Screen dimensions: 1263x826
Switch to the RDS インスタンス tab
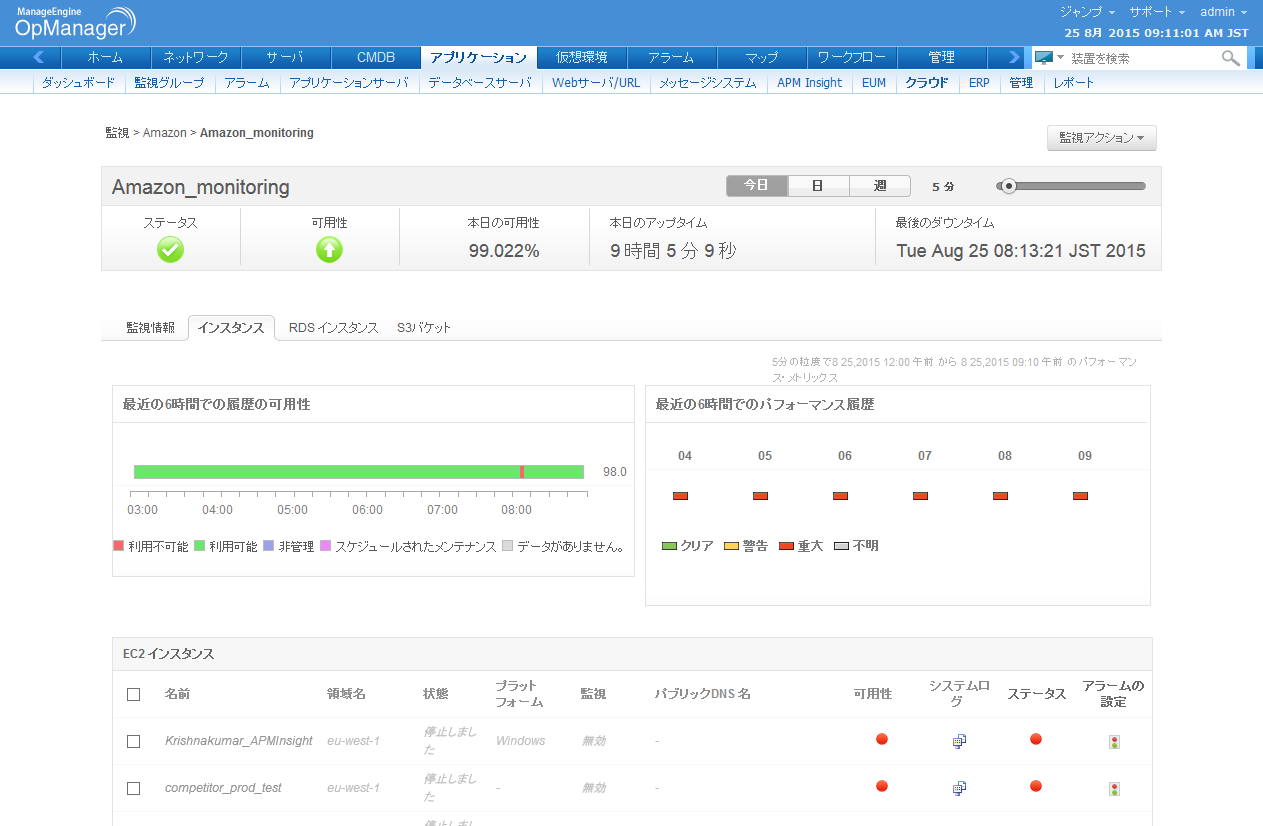(x=333, y=328)
